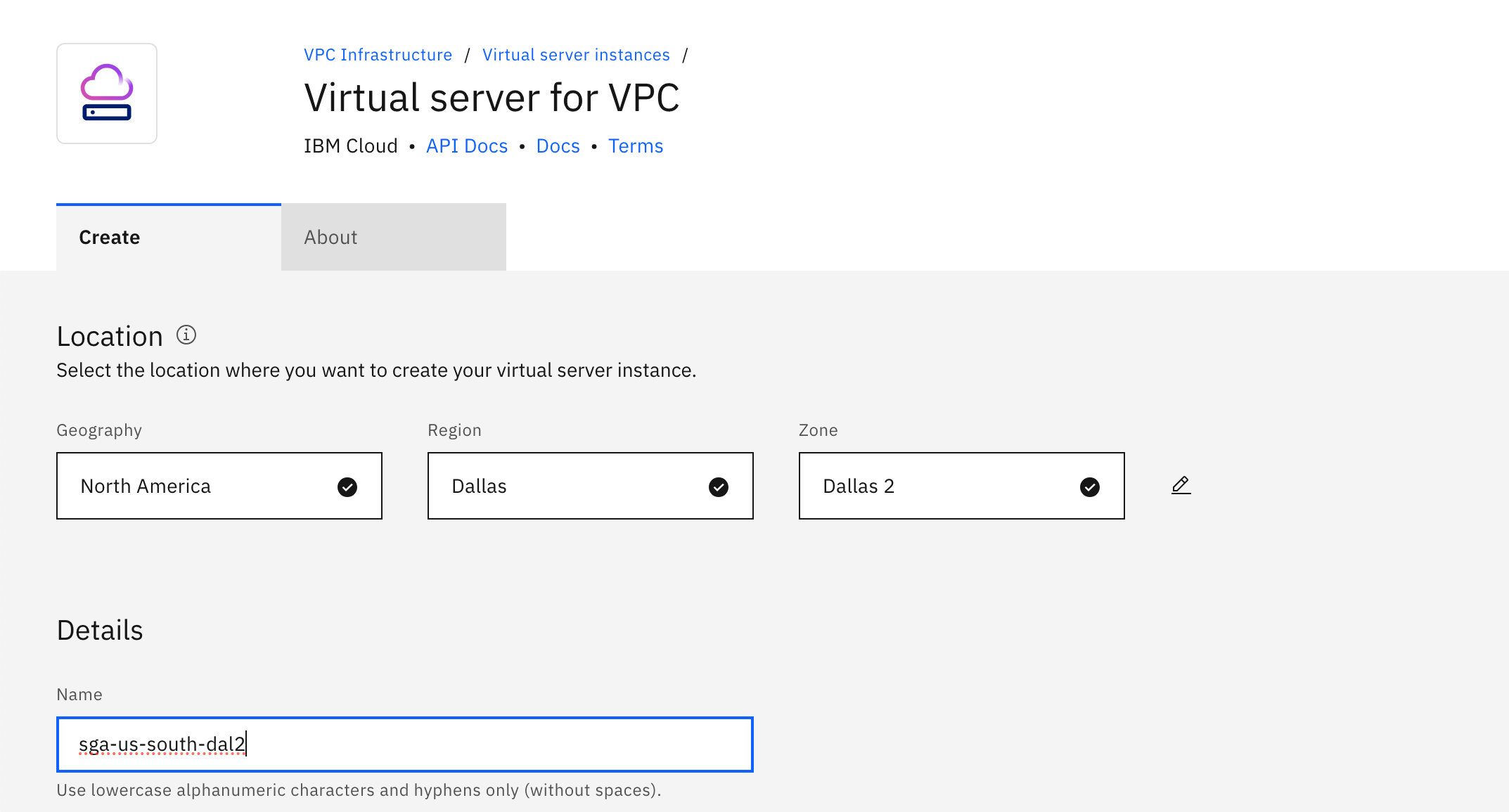The width and height of the screenshot is (1509, 812).
Task: Open the Docs link
Action: 557,146
